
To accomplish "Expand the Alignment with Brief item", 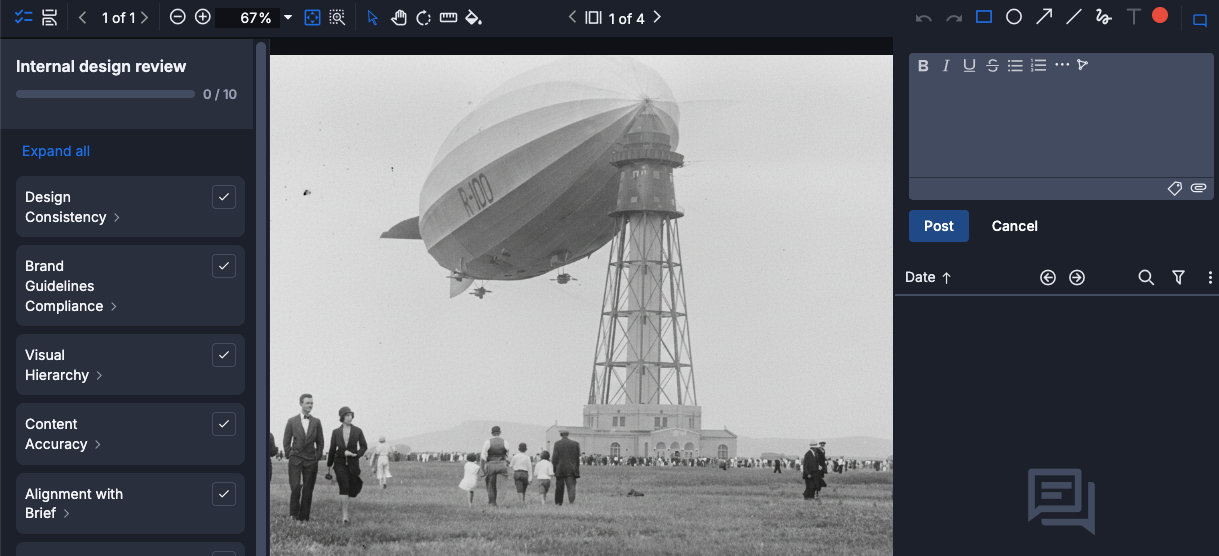I will point(66,514).
